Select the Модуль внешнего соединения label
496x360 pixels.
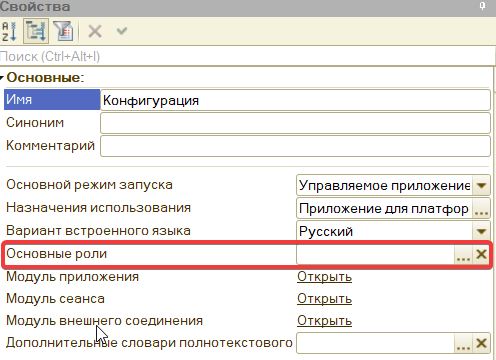point(104,321)
